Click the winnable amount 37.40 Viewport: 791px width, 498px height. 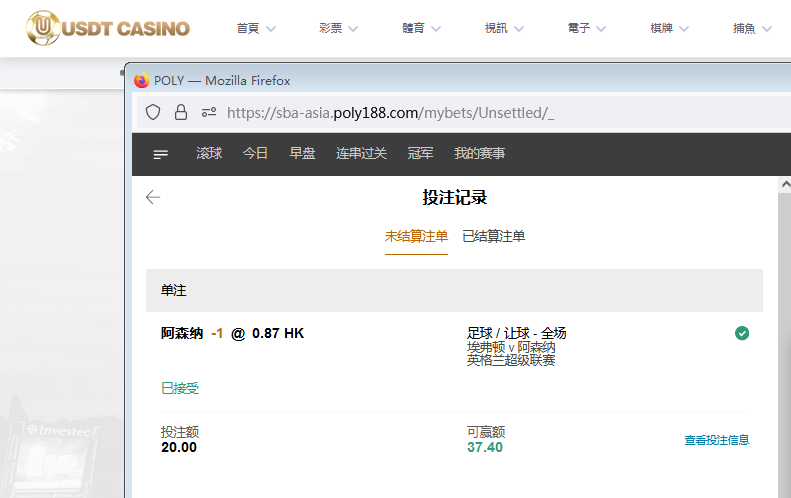point(485,447)
